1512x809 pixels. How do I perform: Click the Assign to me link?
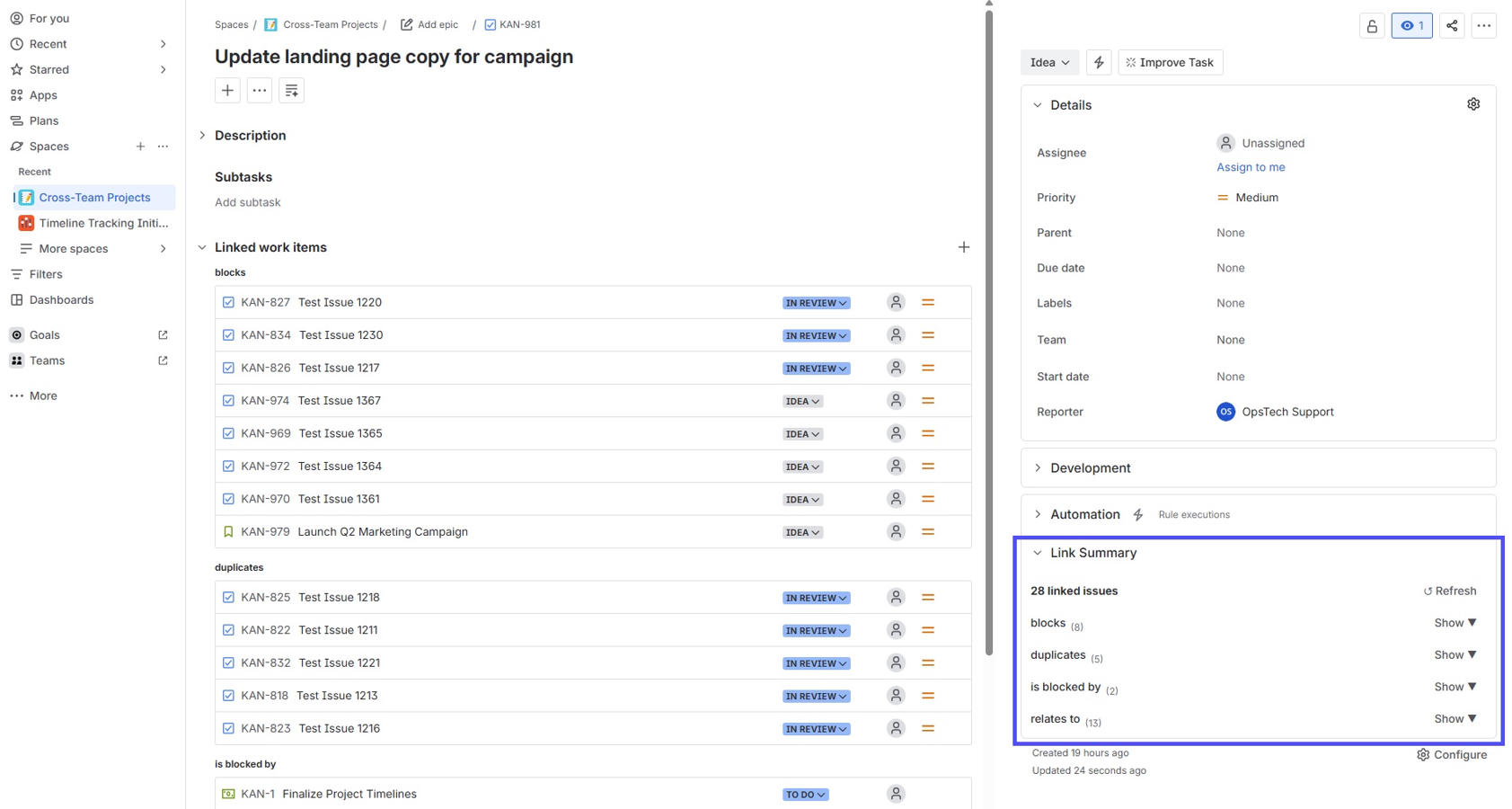tap(1251, 167)
